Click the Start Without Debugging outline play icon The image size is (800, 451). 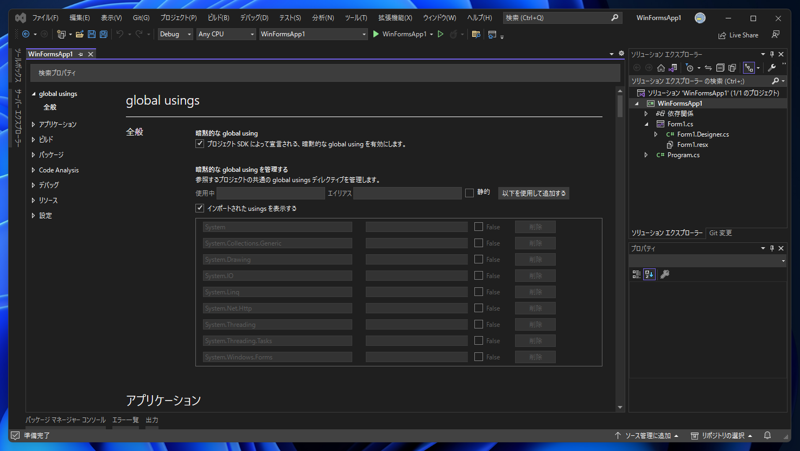pyautogui.click(x=441, y=34)
